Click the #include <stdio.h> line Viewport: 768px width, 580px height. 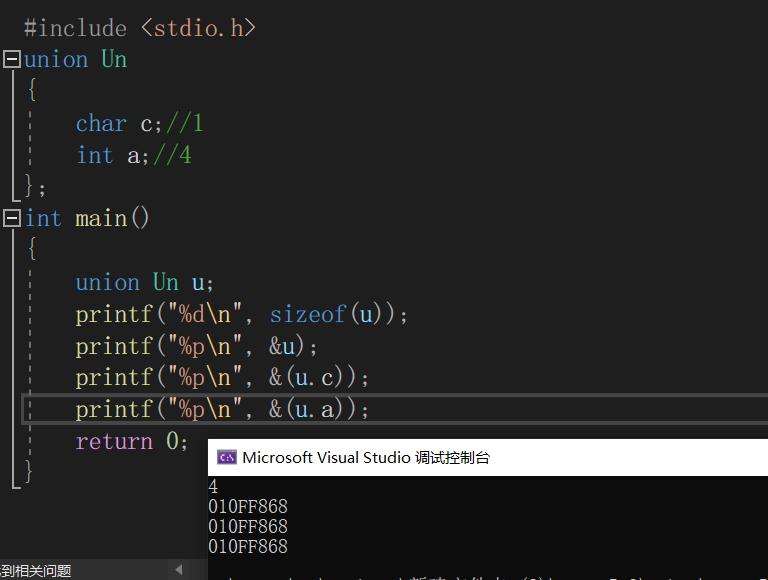pyautogui.click(x=140, y=28)
